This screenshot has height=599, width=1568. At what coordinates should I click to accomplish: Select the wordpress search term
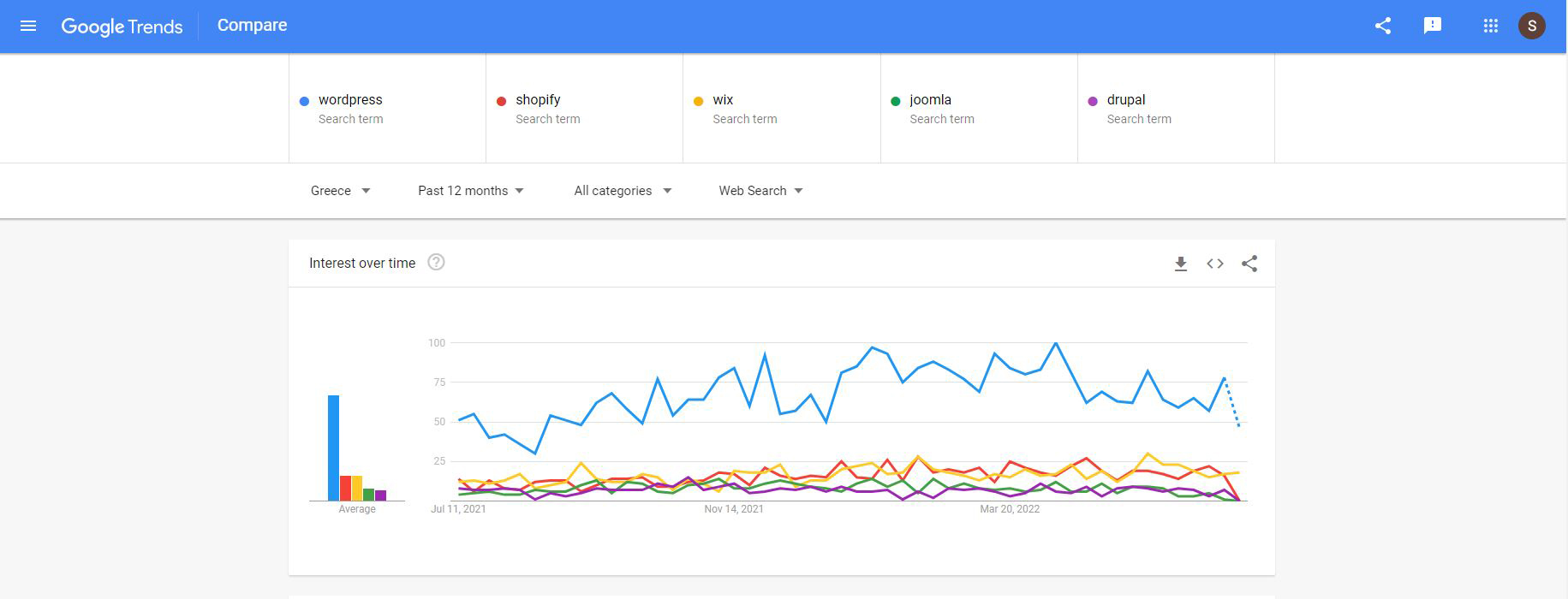point(350,100)
